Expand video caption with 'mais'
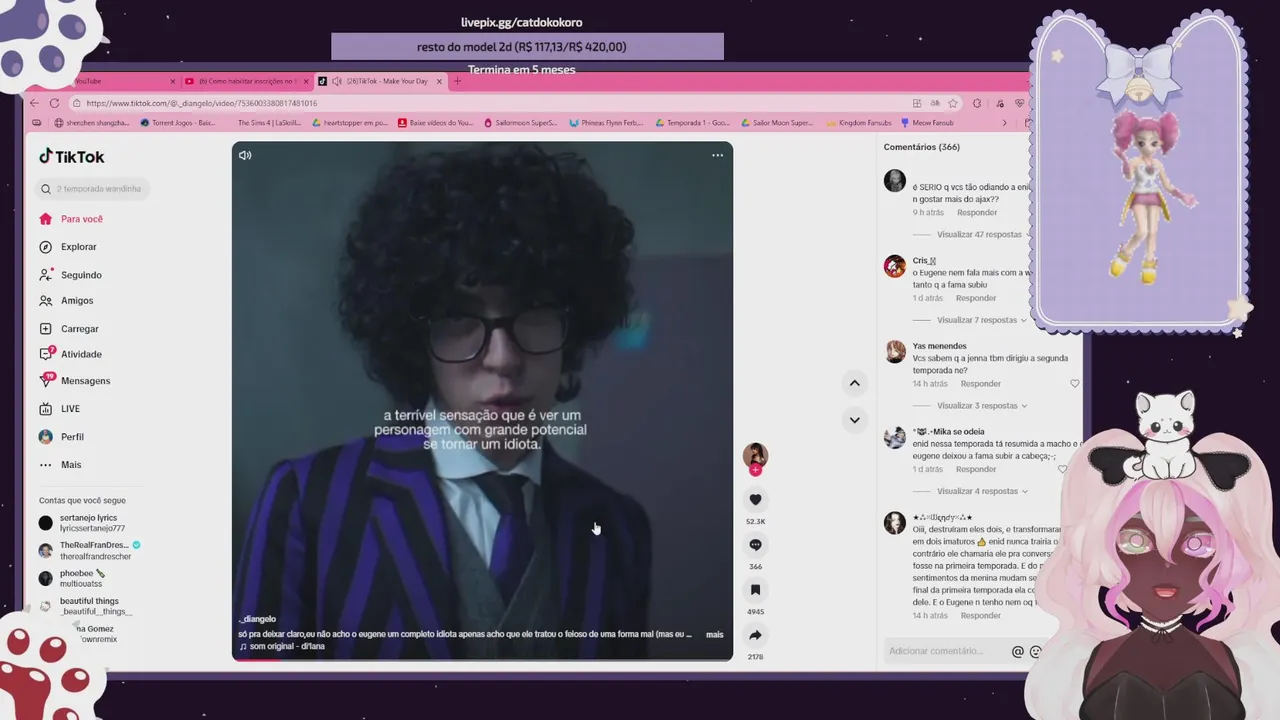1280x720 pixels. click(714, 634)
